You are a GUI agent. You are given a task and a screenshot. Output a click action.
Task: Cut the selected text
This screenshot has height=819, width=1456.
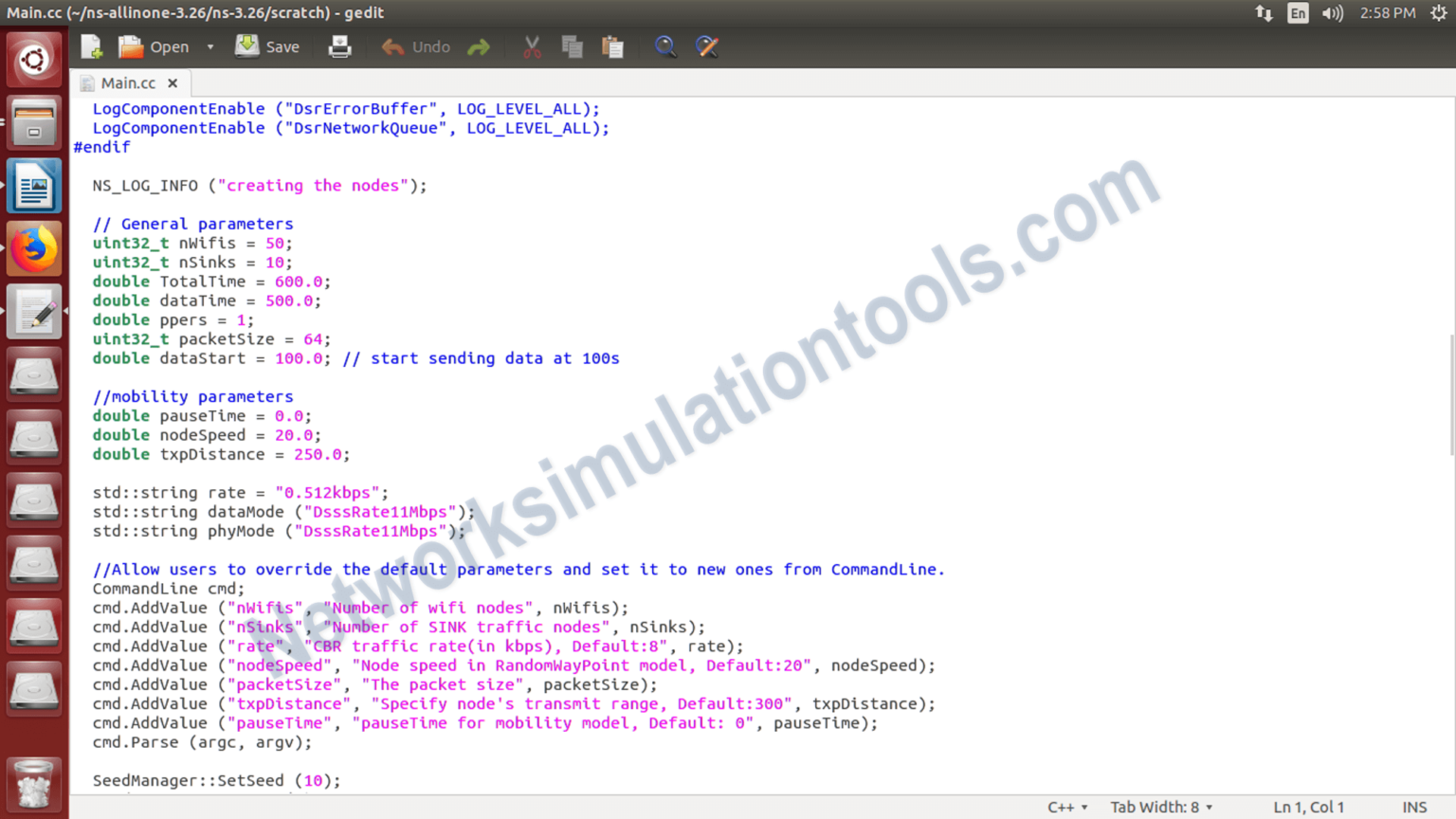[x=531, y=45]
